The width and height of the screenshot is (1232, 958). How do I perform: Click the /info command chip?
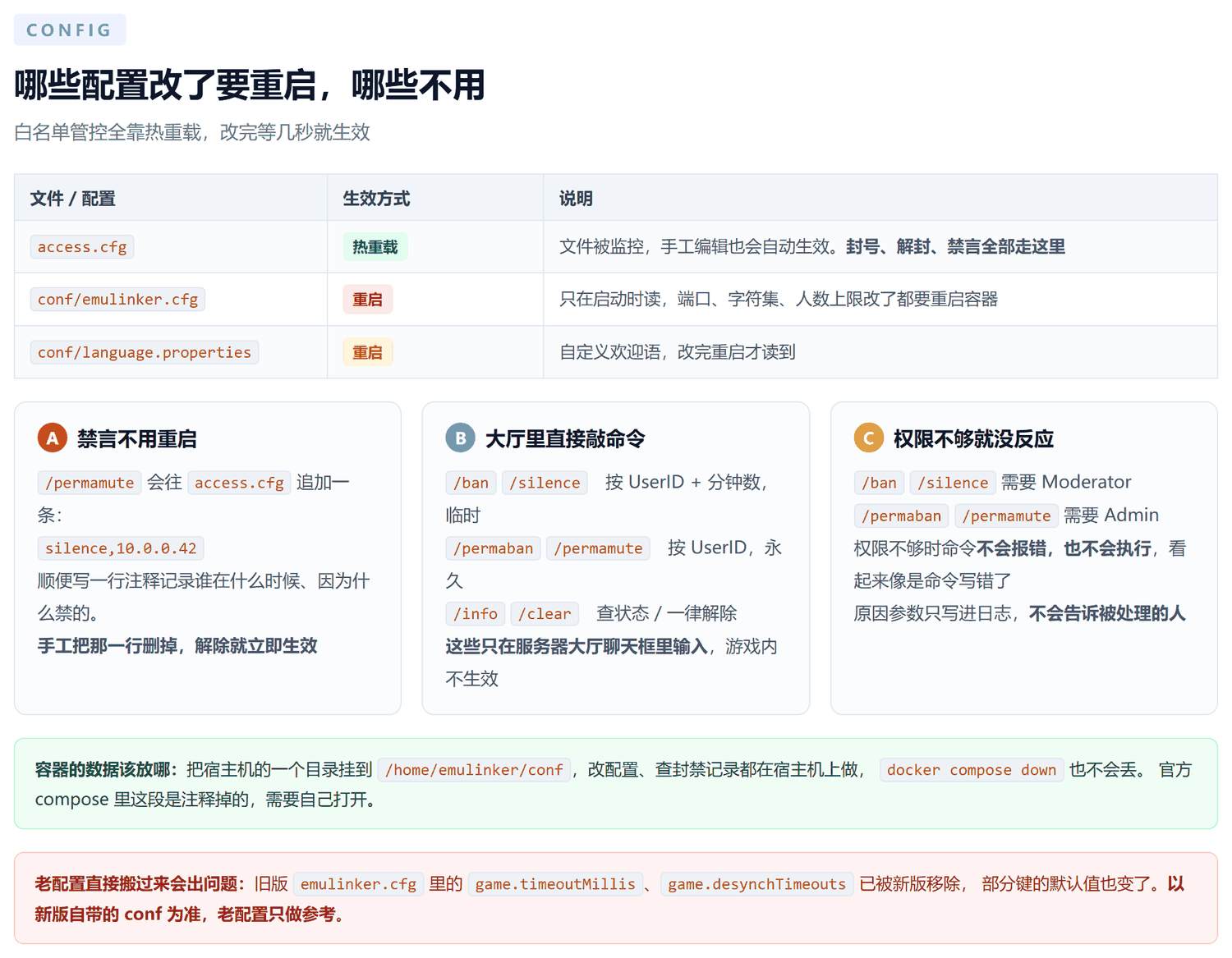476,614
